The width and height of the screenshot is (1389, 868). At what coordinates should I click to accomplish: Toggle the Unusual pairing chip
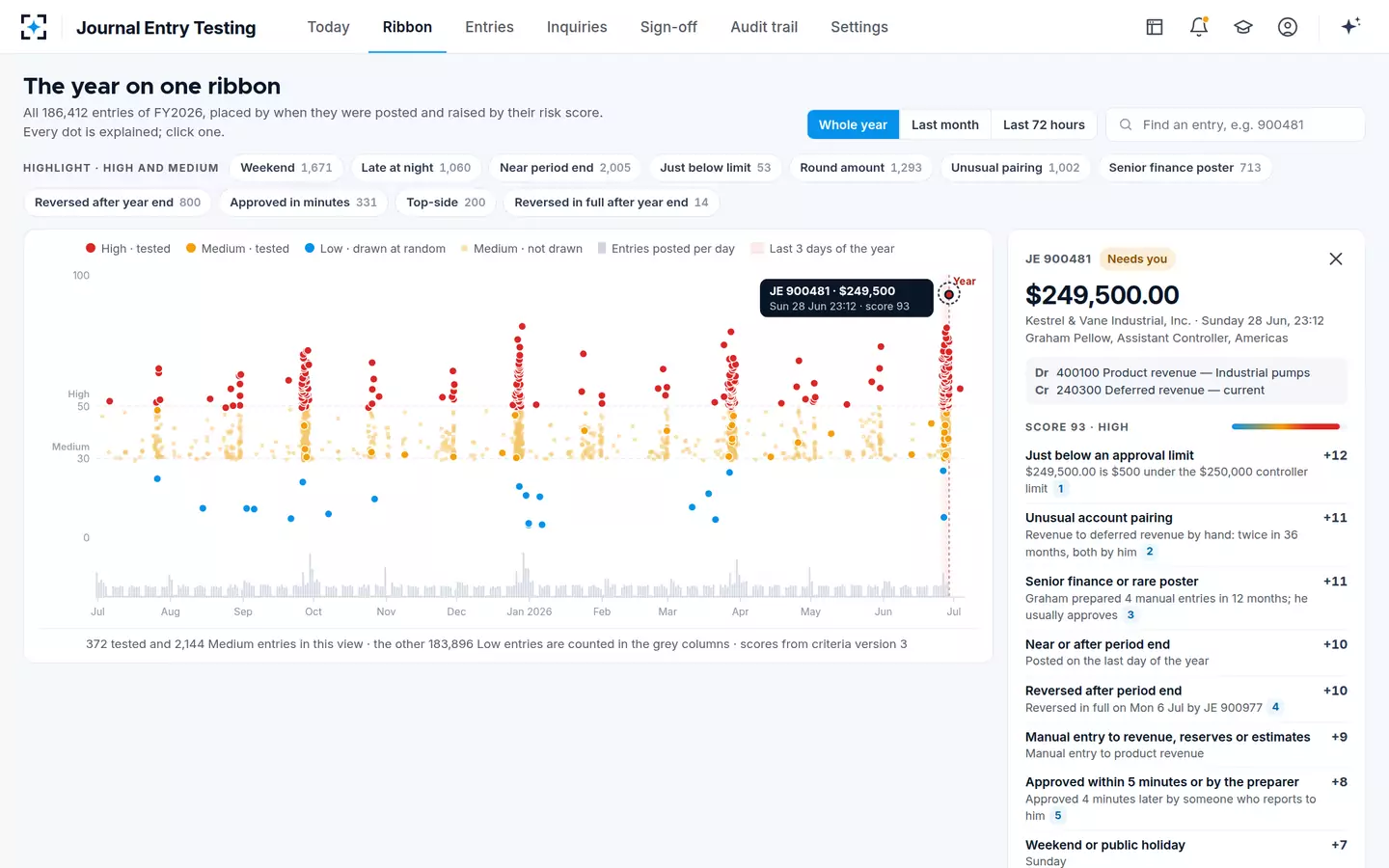point(1016,168)
